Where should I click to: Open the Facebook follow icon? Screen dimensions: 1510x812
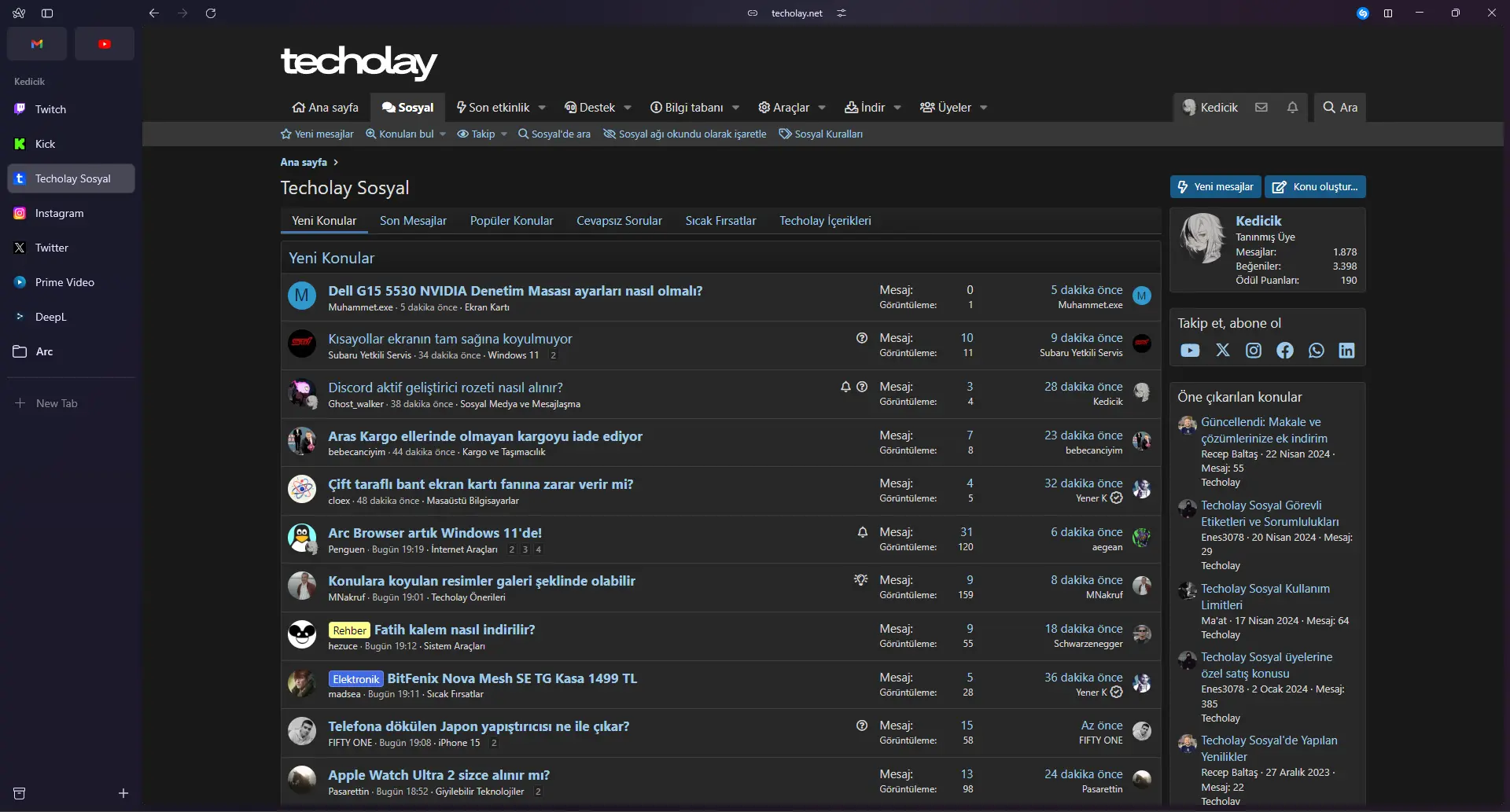click(1285, 351)
